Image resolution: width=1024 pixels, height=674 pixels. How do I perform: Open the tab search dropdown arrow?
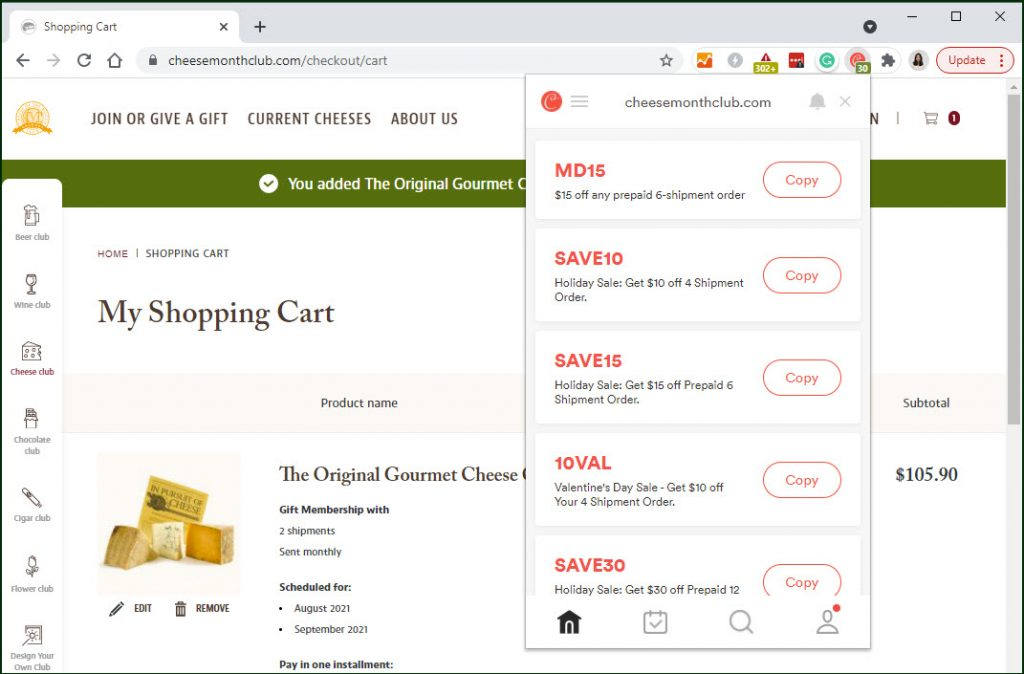tap(870, 27)
